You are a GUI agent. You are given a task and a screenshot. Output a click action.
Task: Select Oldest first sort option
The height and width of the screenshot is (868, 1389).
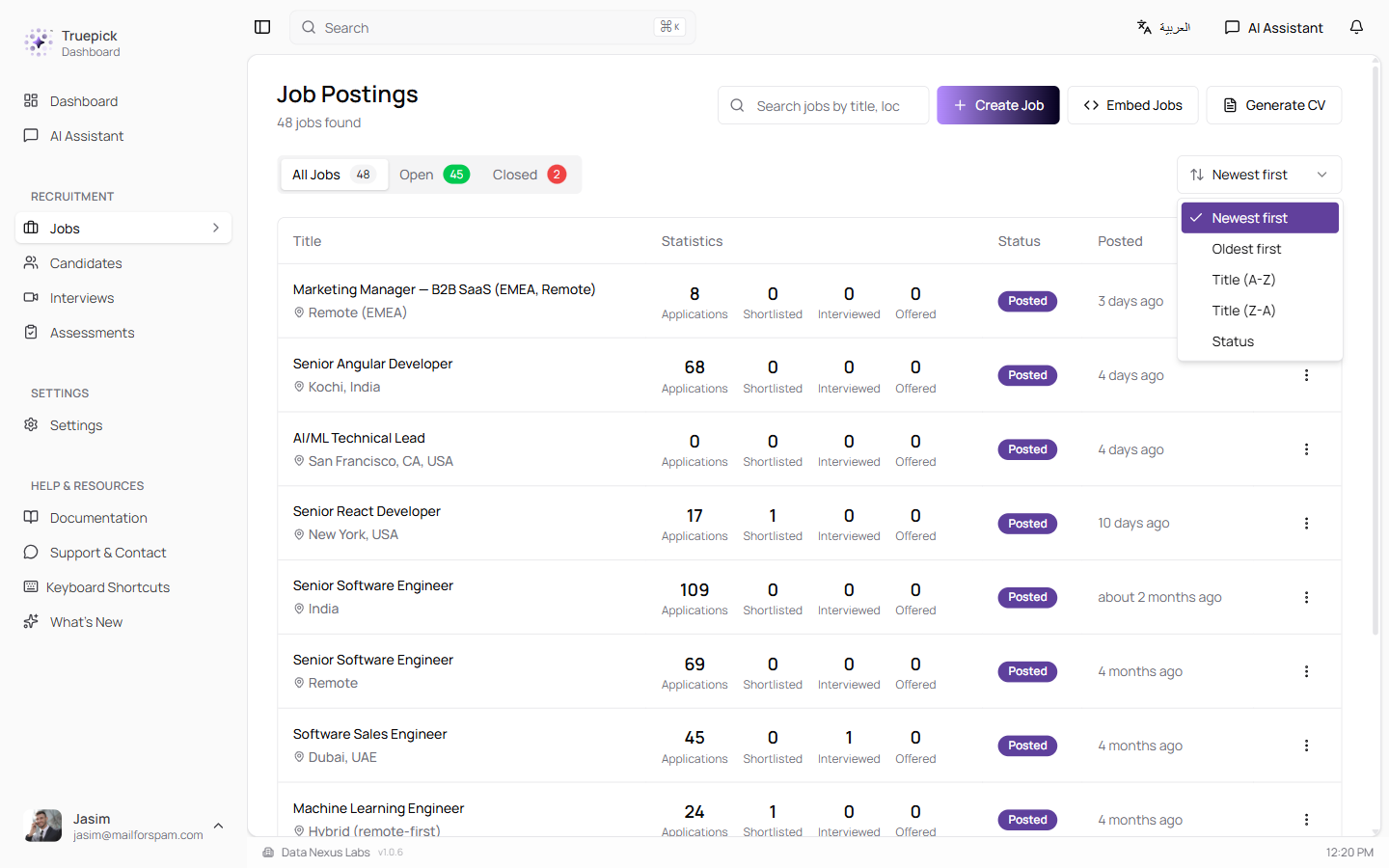pyautogui.click(x=1246, y=249)
